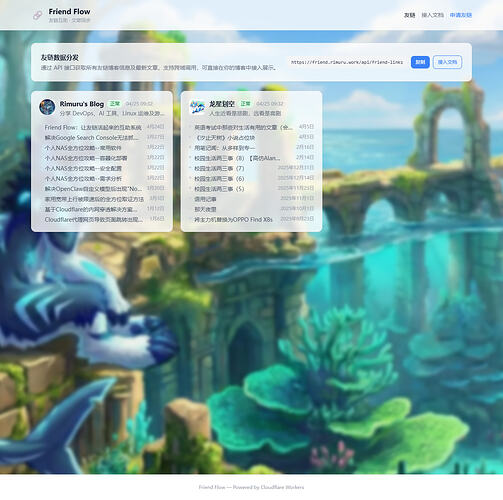The height and width of the screenshot is (500, 503).
Task: Open the 《汐止天树》 novel article
Action: pyautogui.click(x=225, y=138)
